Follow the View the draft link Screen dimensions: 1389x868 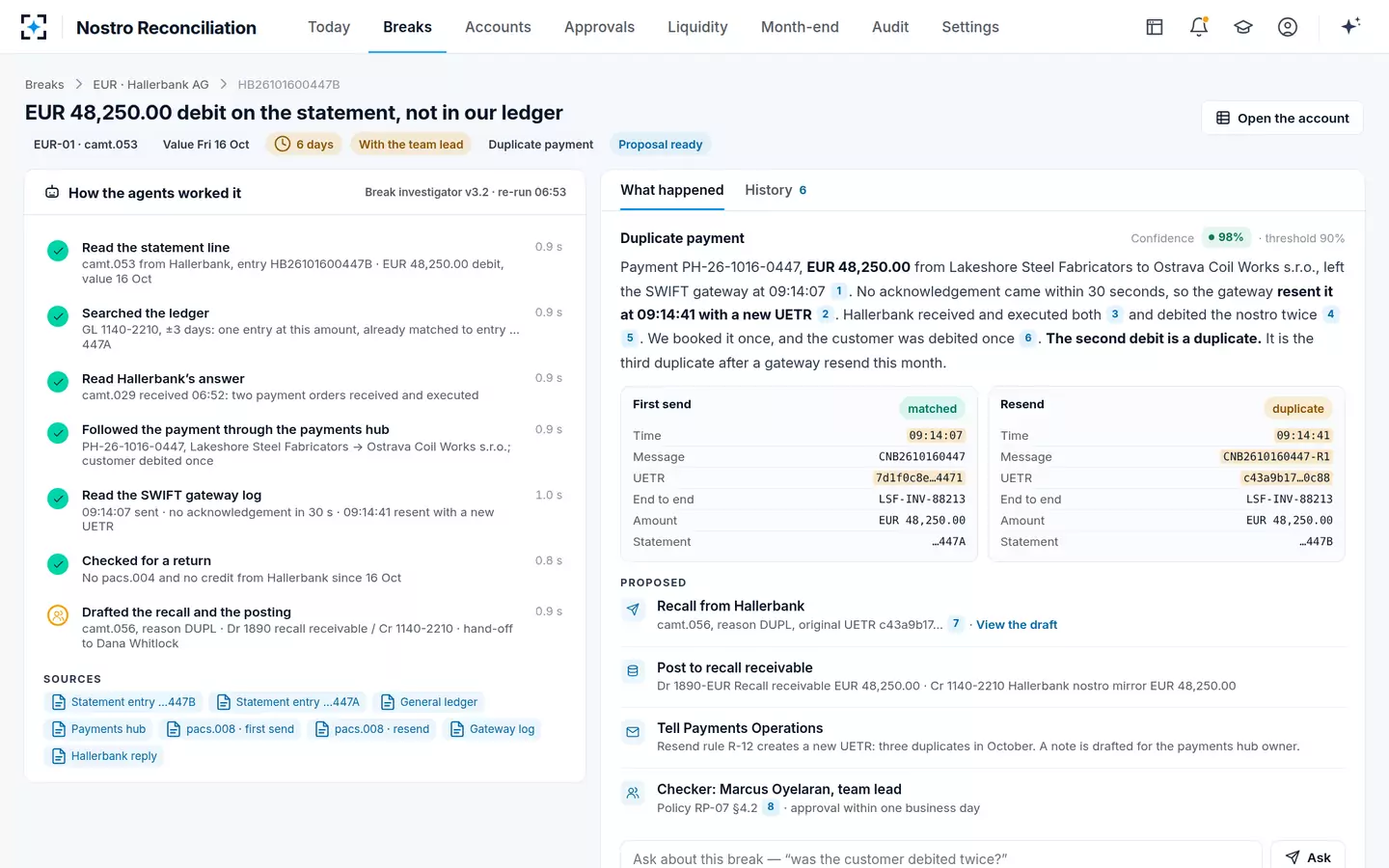(x=1017, y=625)
